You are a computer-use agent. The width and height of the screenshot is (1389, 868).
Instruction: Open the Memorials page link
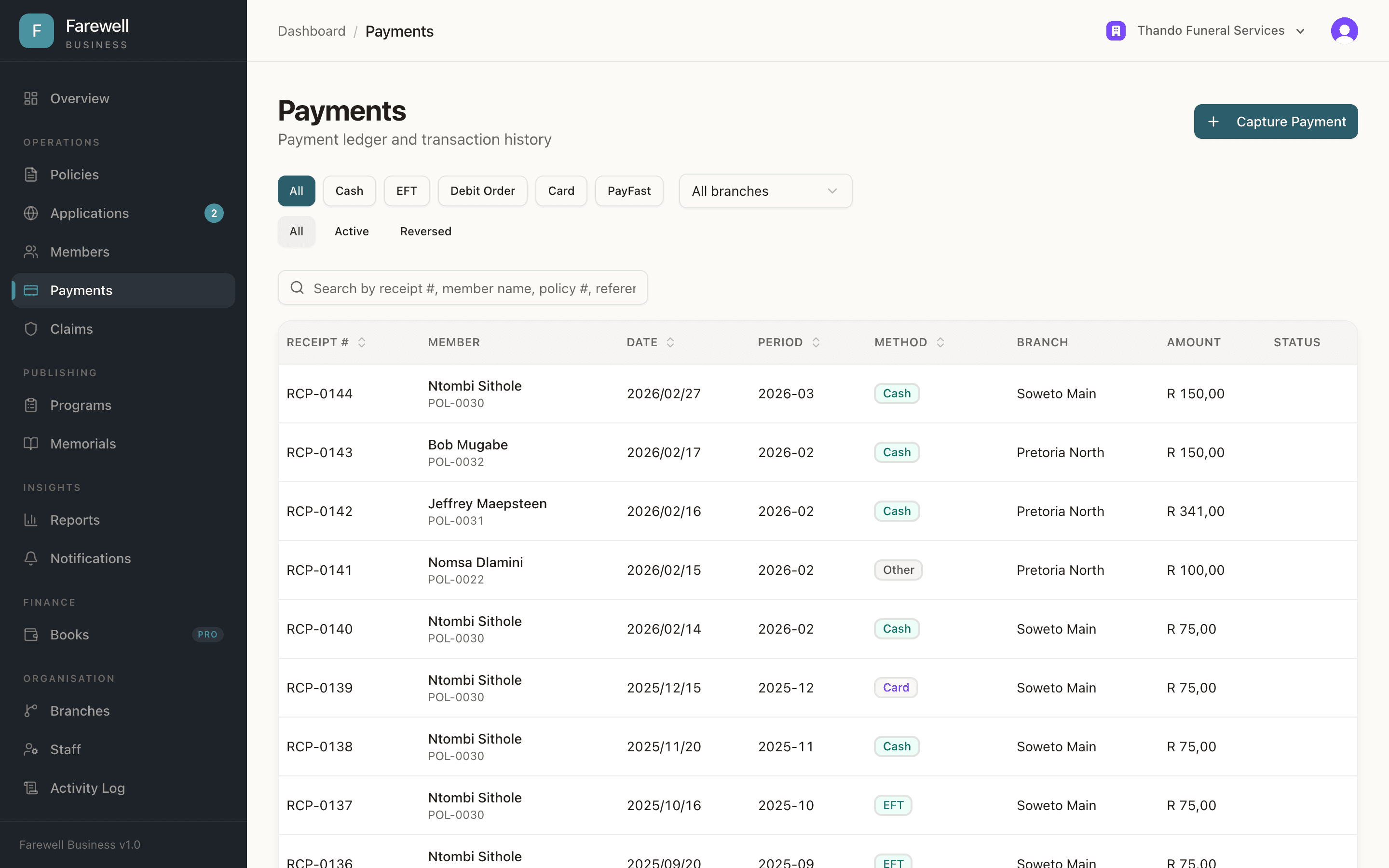[x=123, y=444]
